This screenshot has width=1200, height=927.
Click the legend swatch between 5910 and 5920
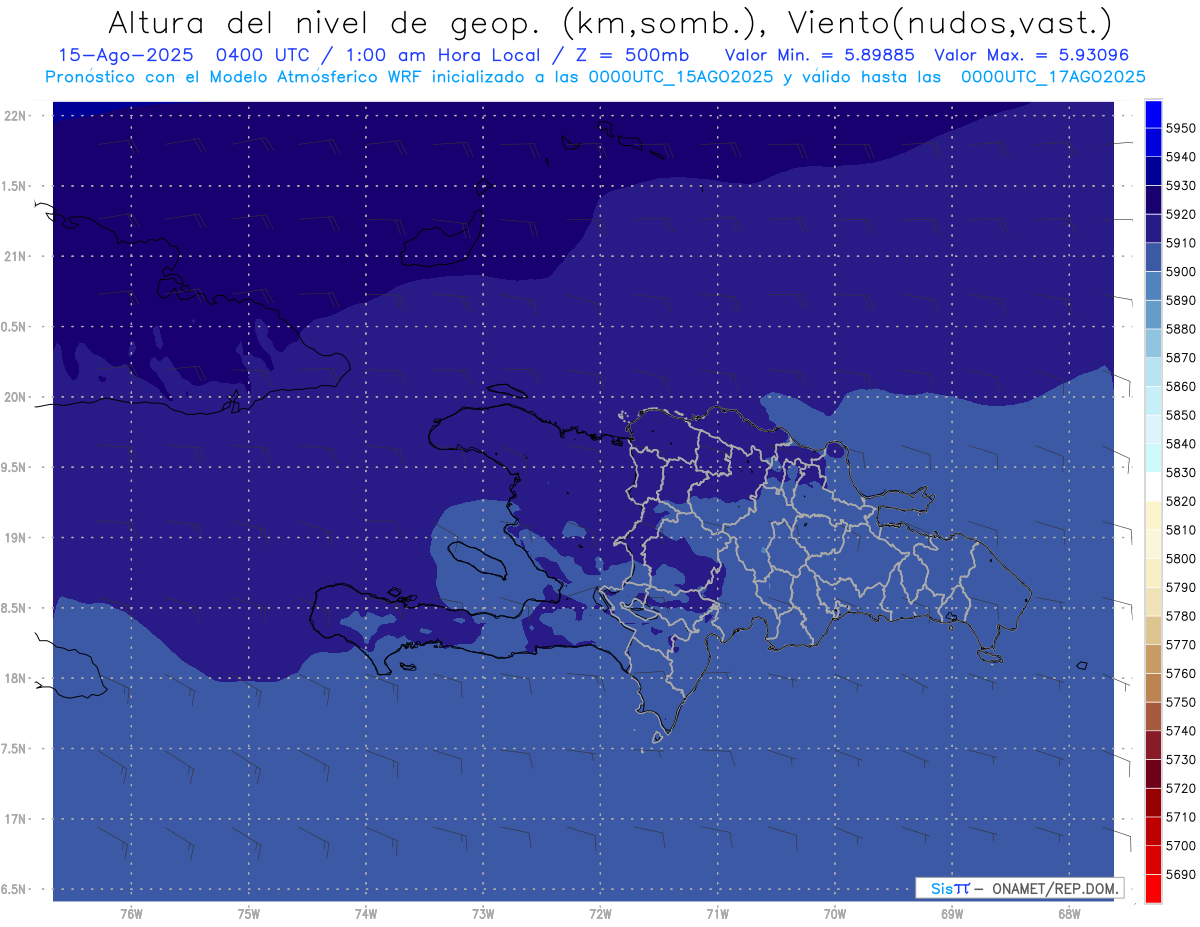pos(1153,229)
